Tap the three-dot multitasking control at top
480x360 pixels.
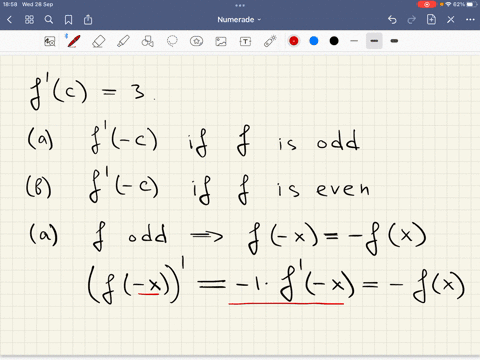tap(240, 5)
